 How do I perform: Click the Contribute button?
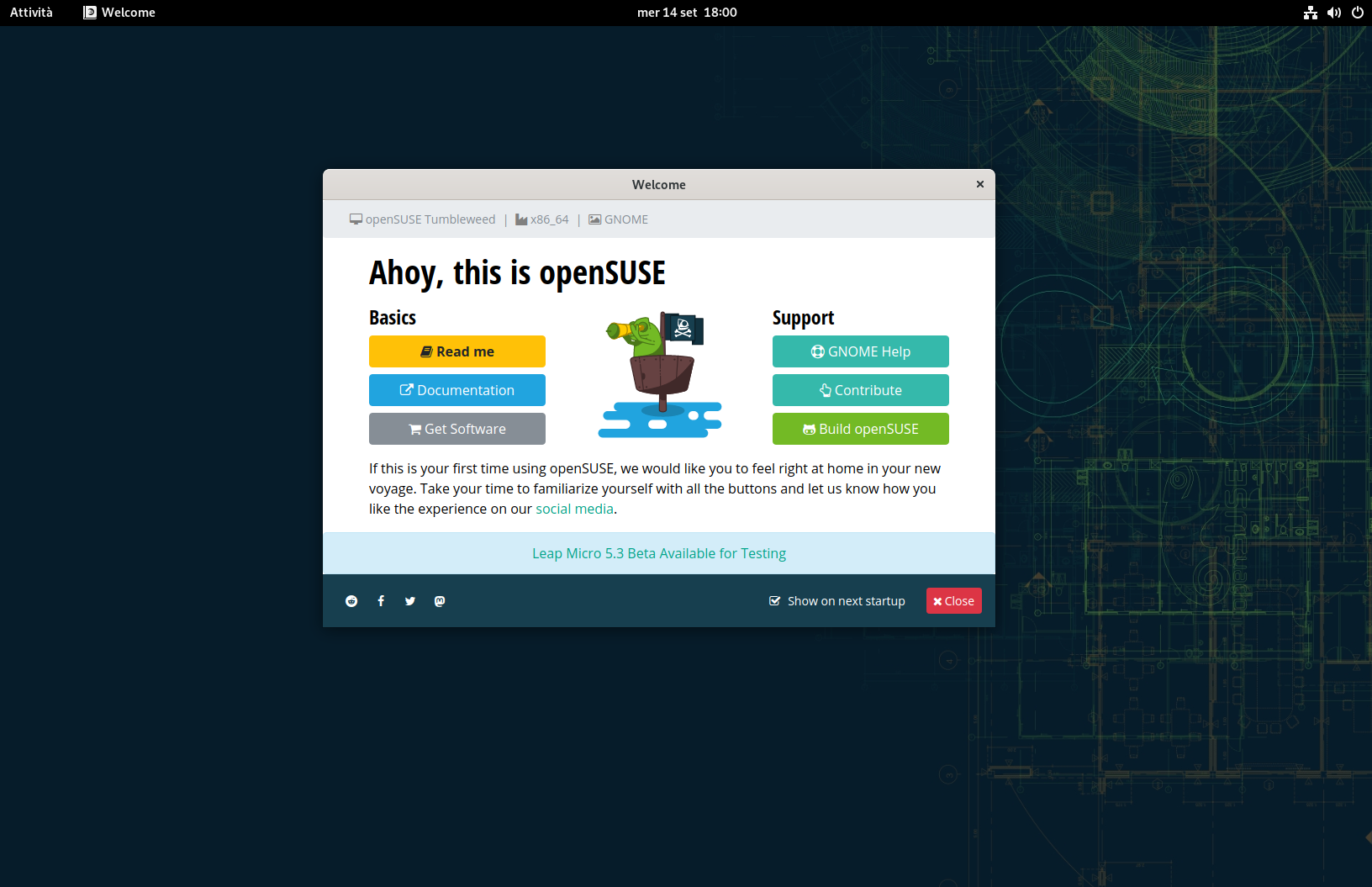click(x=861, y=390)
